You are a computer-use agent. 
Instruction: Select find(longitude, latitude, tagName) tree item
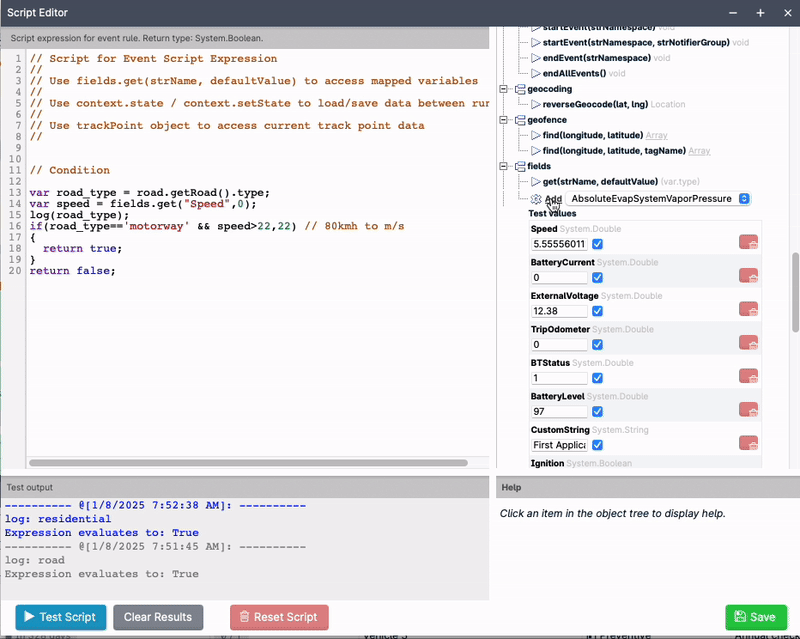[614, 151]
